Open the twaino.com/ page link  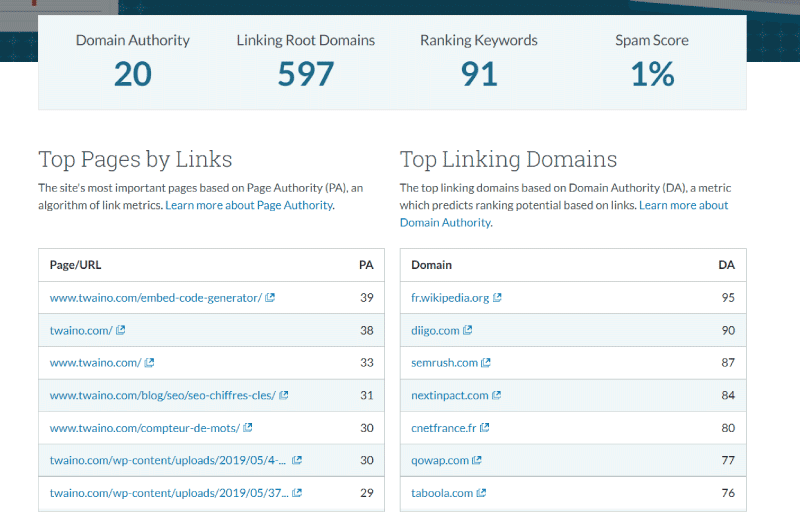[x=81, y=330]
